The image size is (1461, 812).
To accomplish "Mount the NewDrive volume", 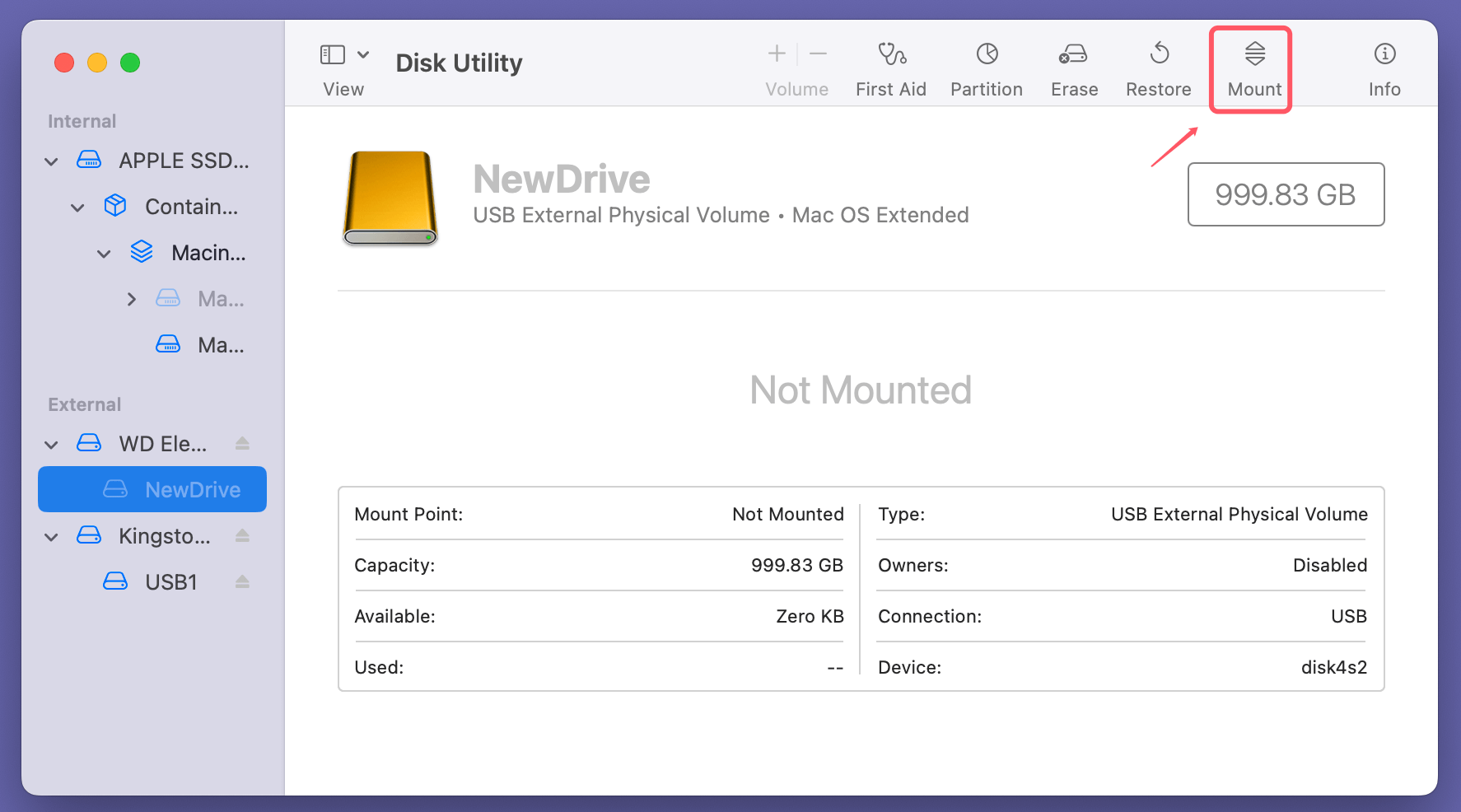I will [x=1253, y=66].
